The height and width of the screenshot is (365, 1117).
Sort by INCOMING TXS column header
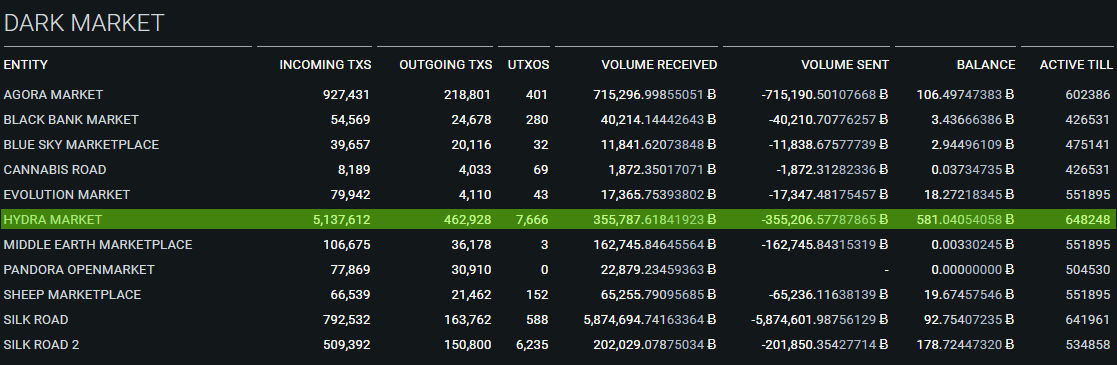click(325, 65)
